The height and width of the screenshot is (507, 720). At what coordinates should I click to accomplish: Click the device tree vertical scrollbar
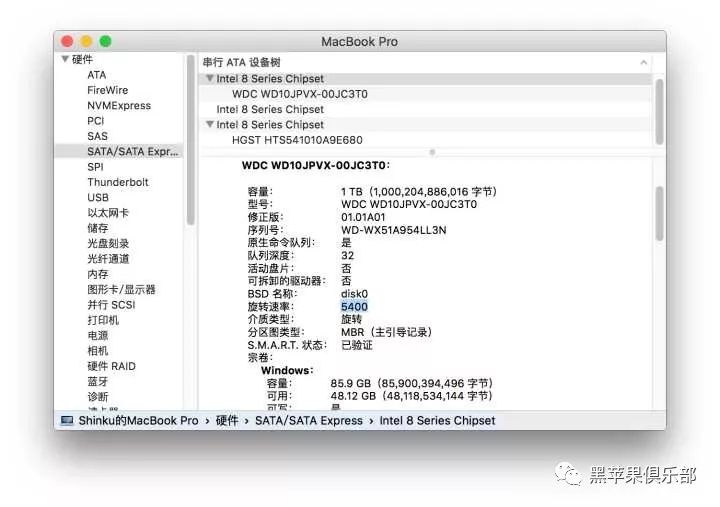point(659,112)
